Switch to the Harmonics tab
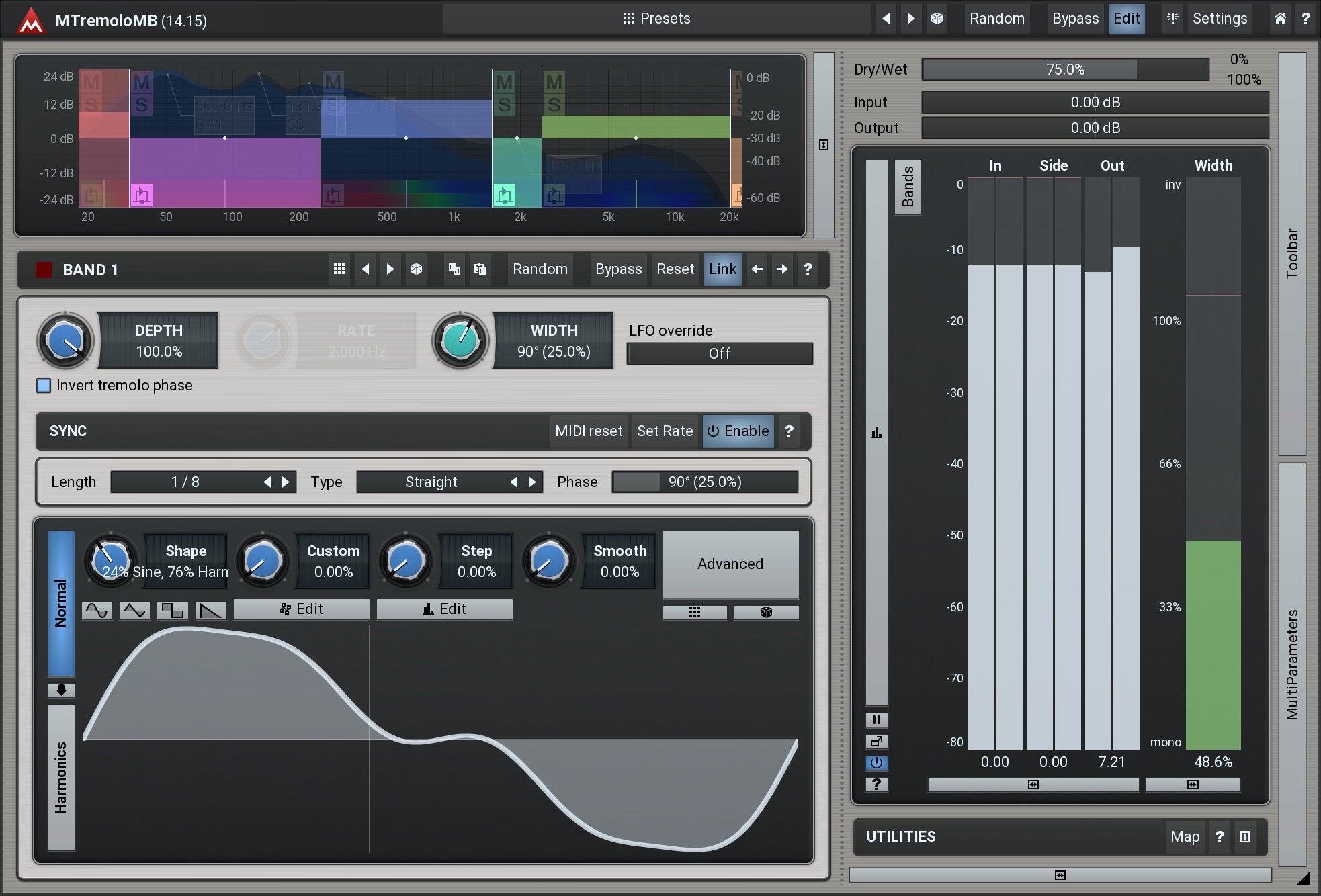Image resolution: width=1321 pixels, height=896 pixels. pyautogui.click(x=61, y=777)
